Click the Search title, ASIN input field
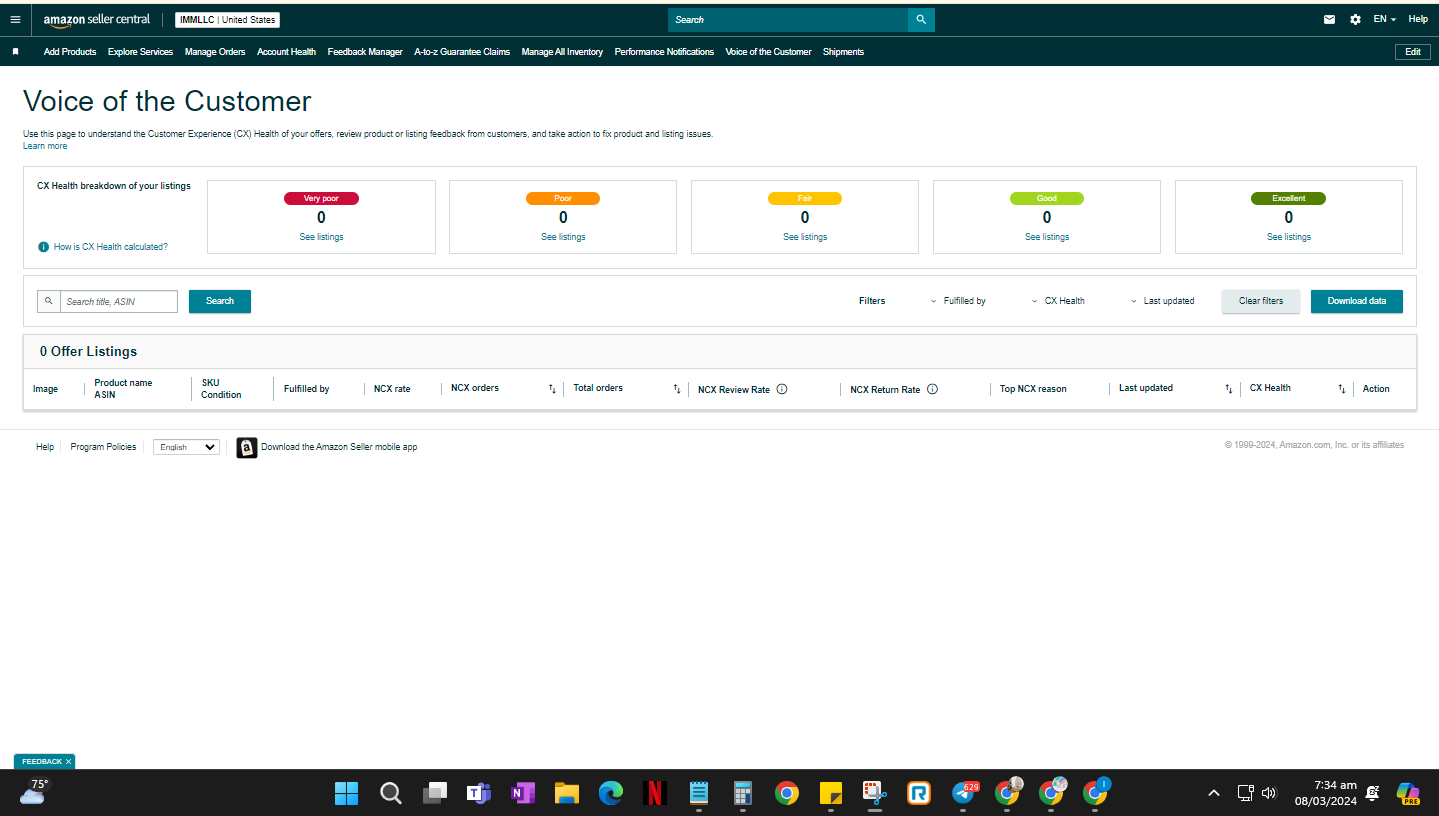The width and height of the screenshot is (1439, 816). tap(119, 301)
